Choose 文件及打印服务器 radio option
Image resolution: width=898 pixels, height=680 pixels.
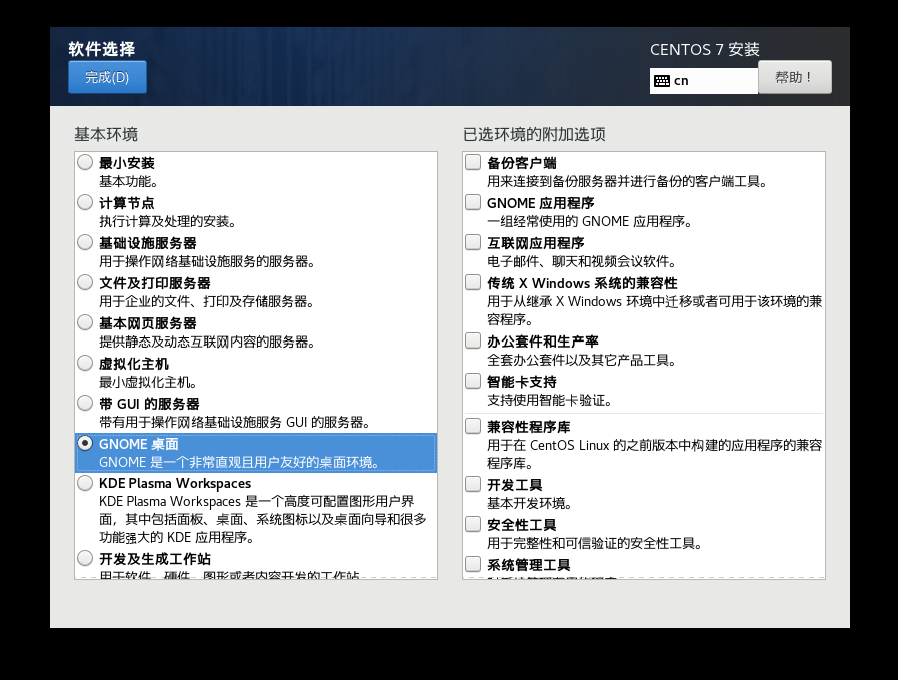85,282
